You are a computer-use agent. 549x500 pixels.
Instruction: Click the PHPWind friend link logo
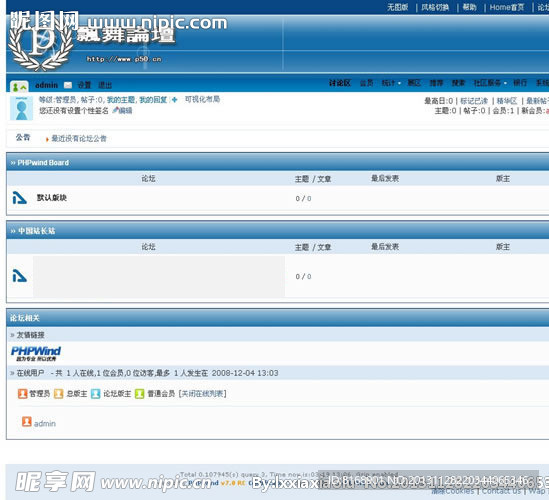(36, 353)
